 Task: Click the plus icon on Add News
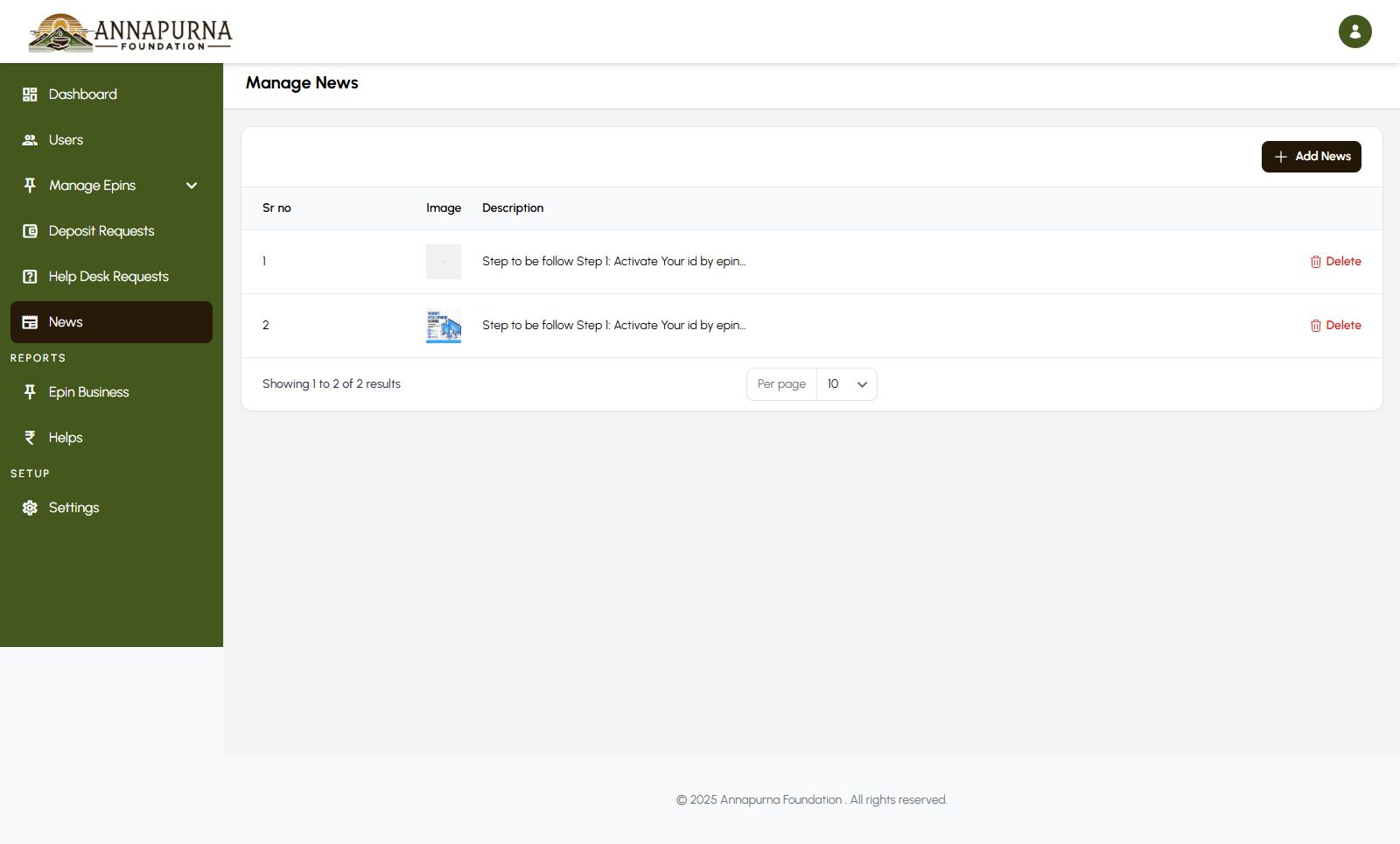pos(1280,157)
